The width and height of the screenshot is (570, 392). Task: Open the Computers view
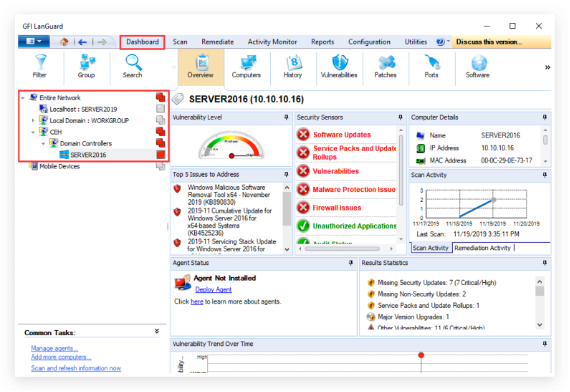click(246, 66)
